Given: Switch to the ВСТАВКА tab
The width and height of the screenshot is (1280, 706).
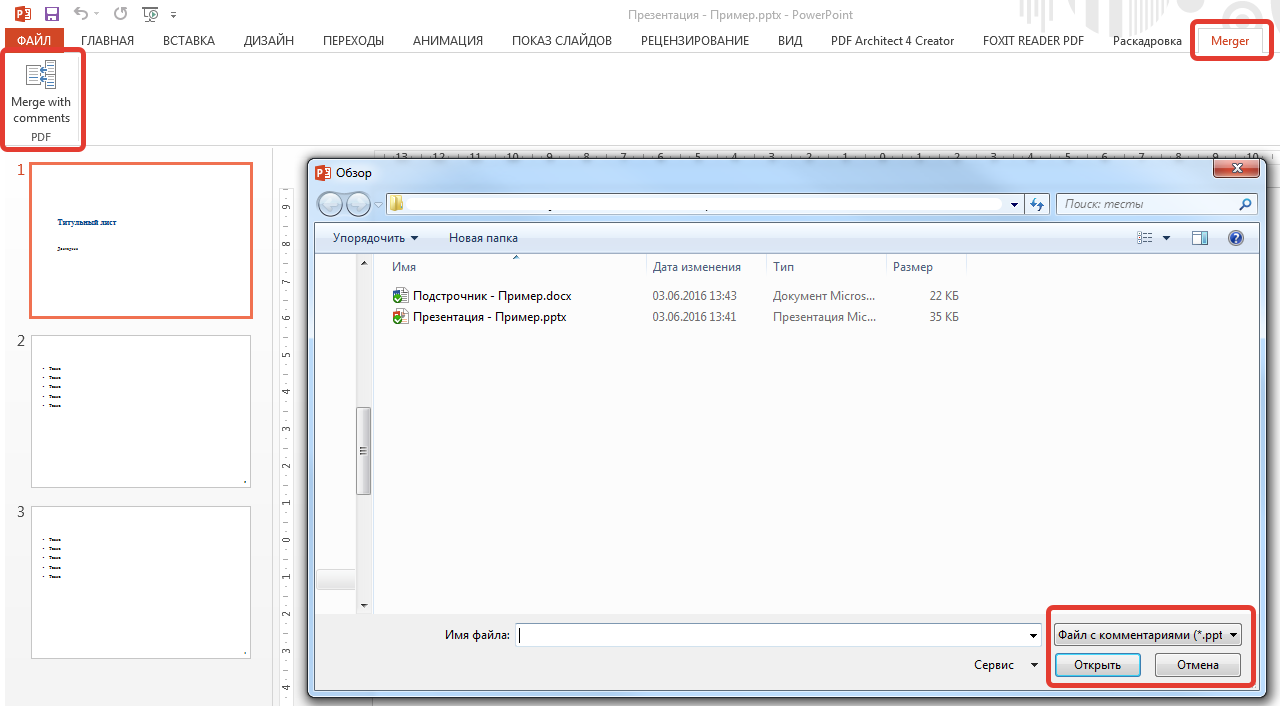Looking at the screenshot, I should (189, 41).
